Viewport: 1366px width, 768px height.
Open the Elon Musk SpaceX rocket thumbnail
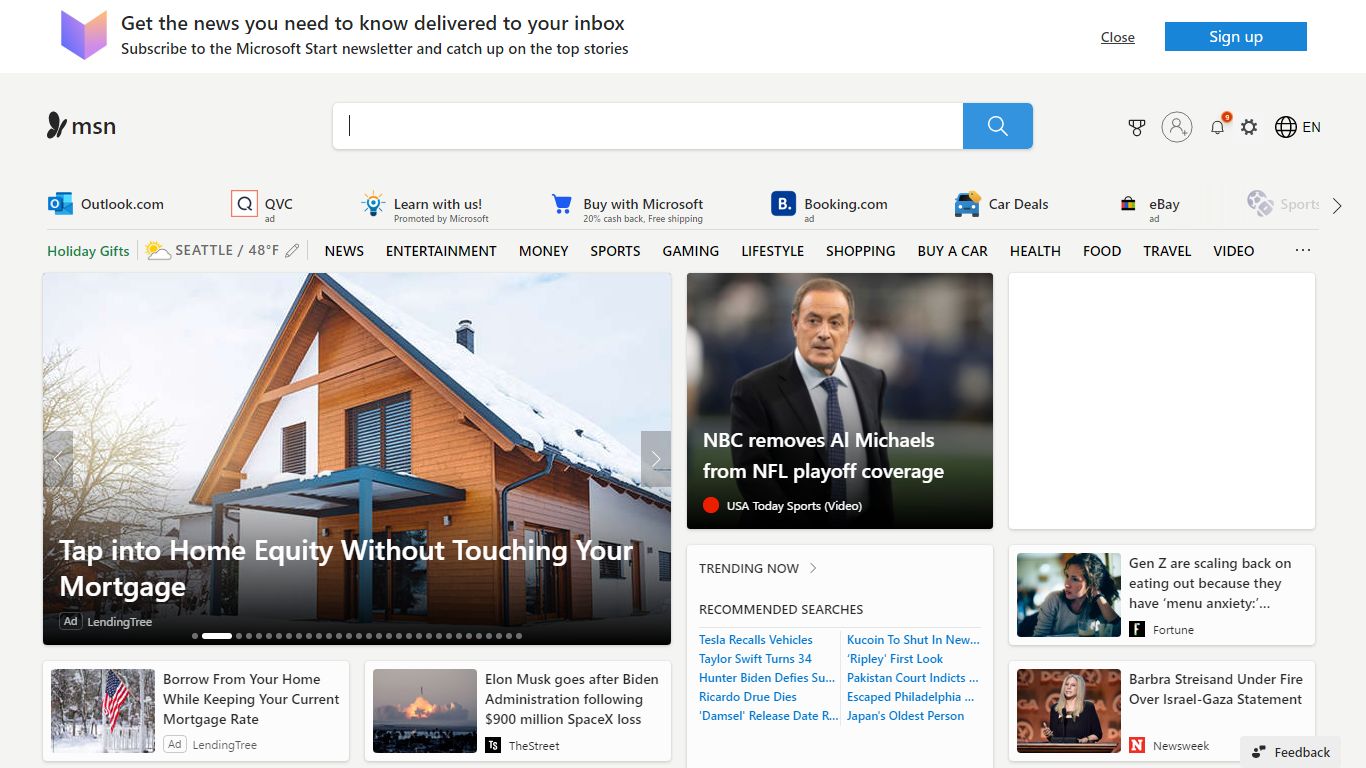[425, 711]
